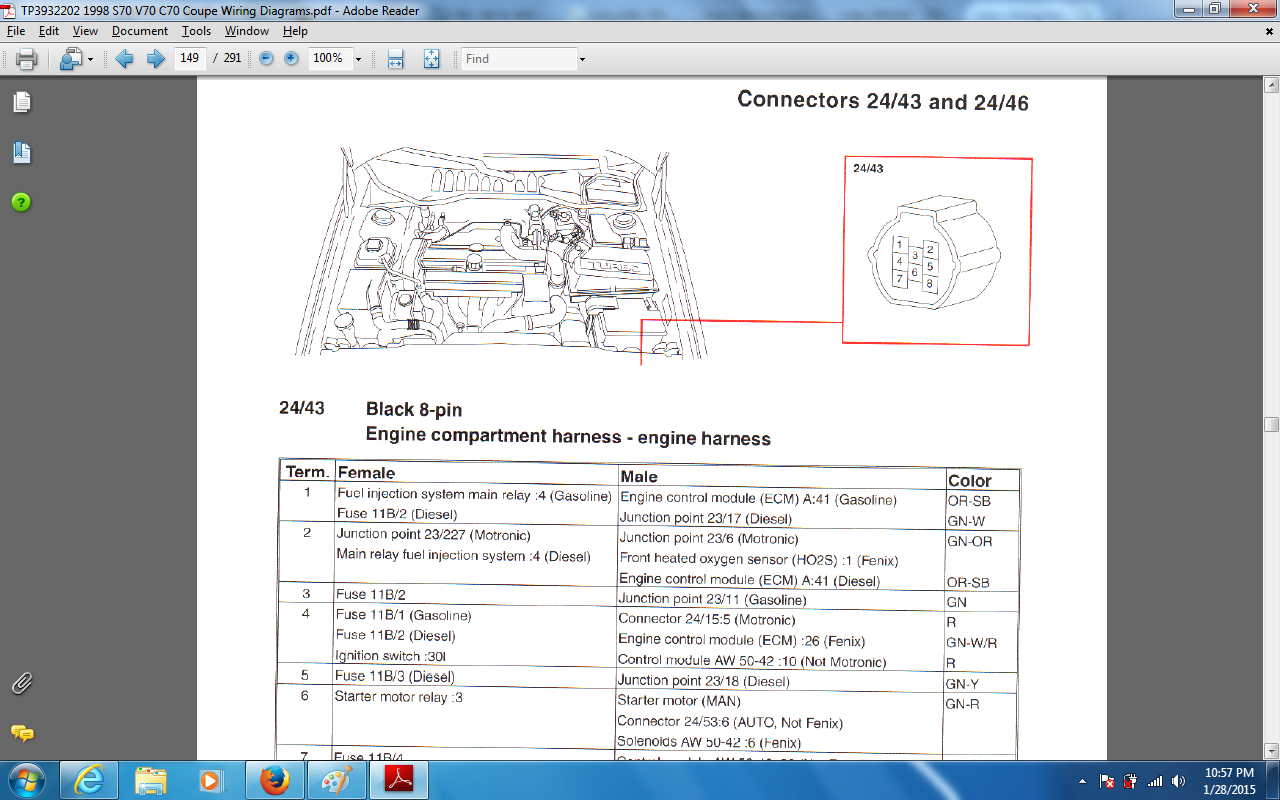Open the Bookmarks panel in the sidebar
1280x800 pixels.
click(21, 153)
